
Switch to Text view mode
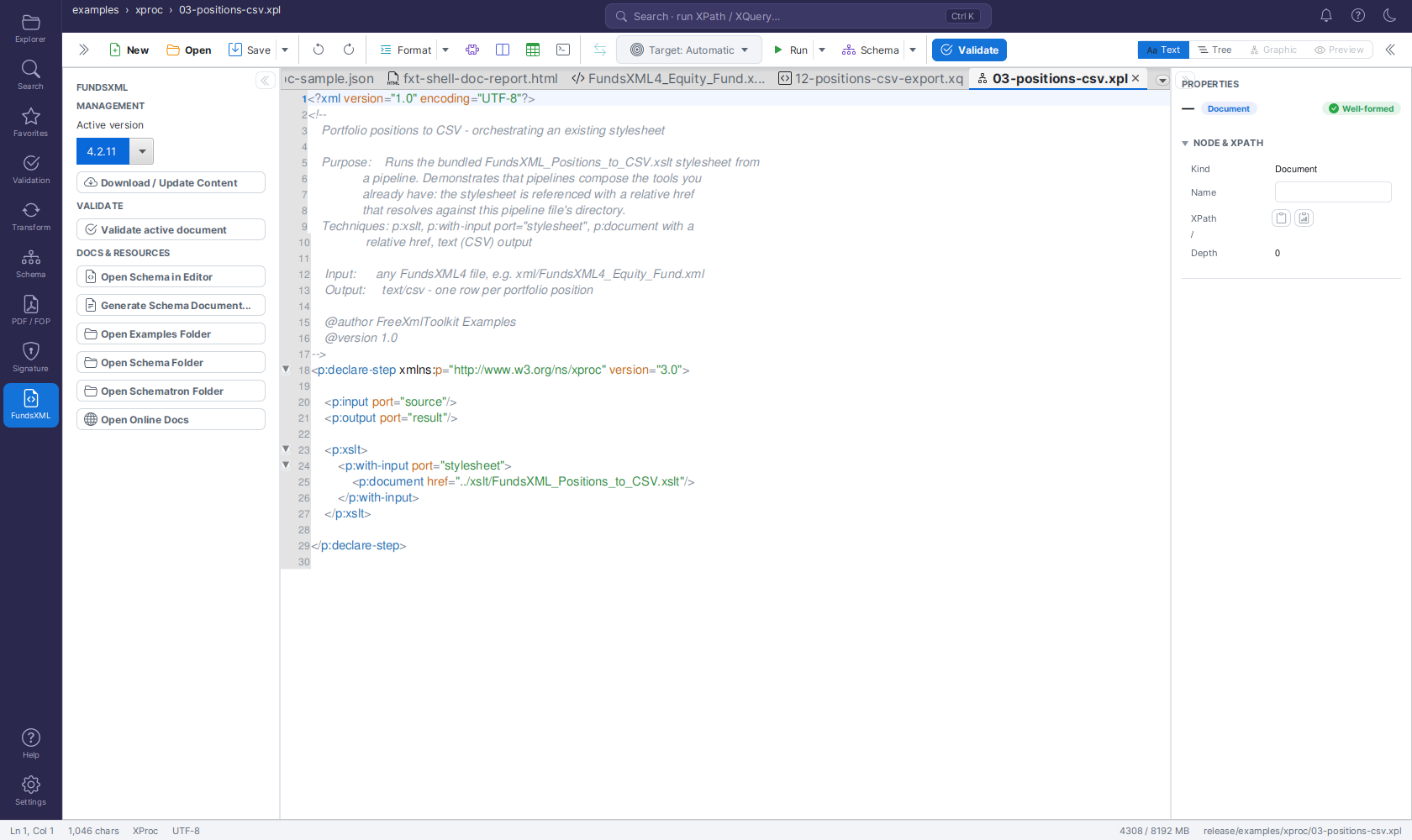(1163, 50)
